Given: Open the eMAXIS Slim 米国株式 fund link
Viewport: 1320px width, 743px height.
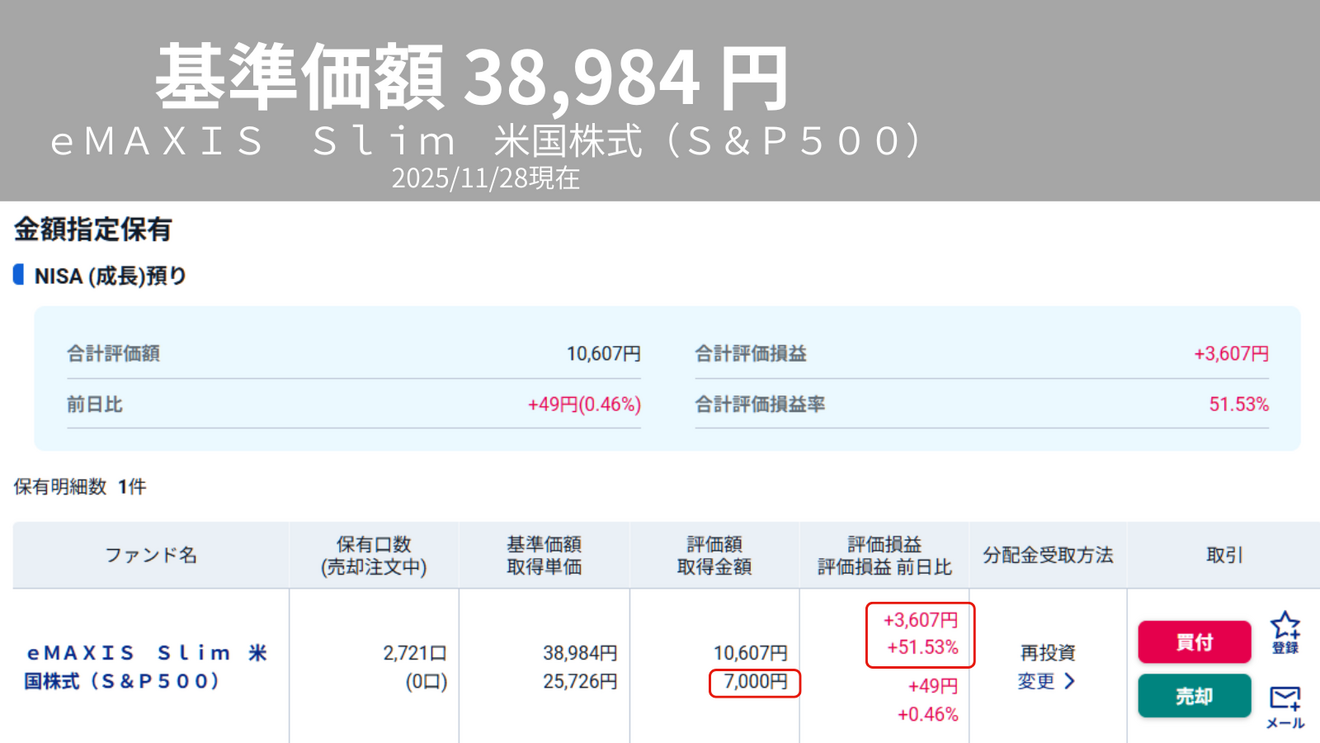Looking at the screenshot, I should (x=146, y=667).
